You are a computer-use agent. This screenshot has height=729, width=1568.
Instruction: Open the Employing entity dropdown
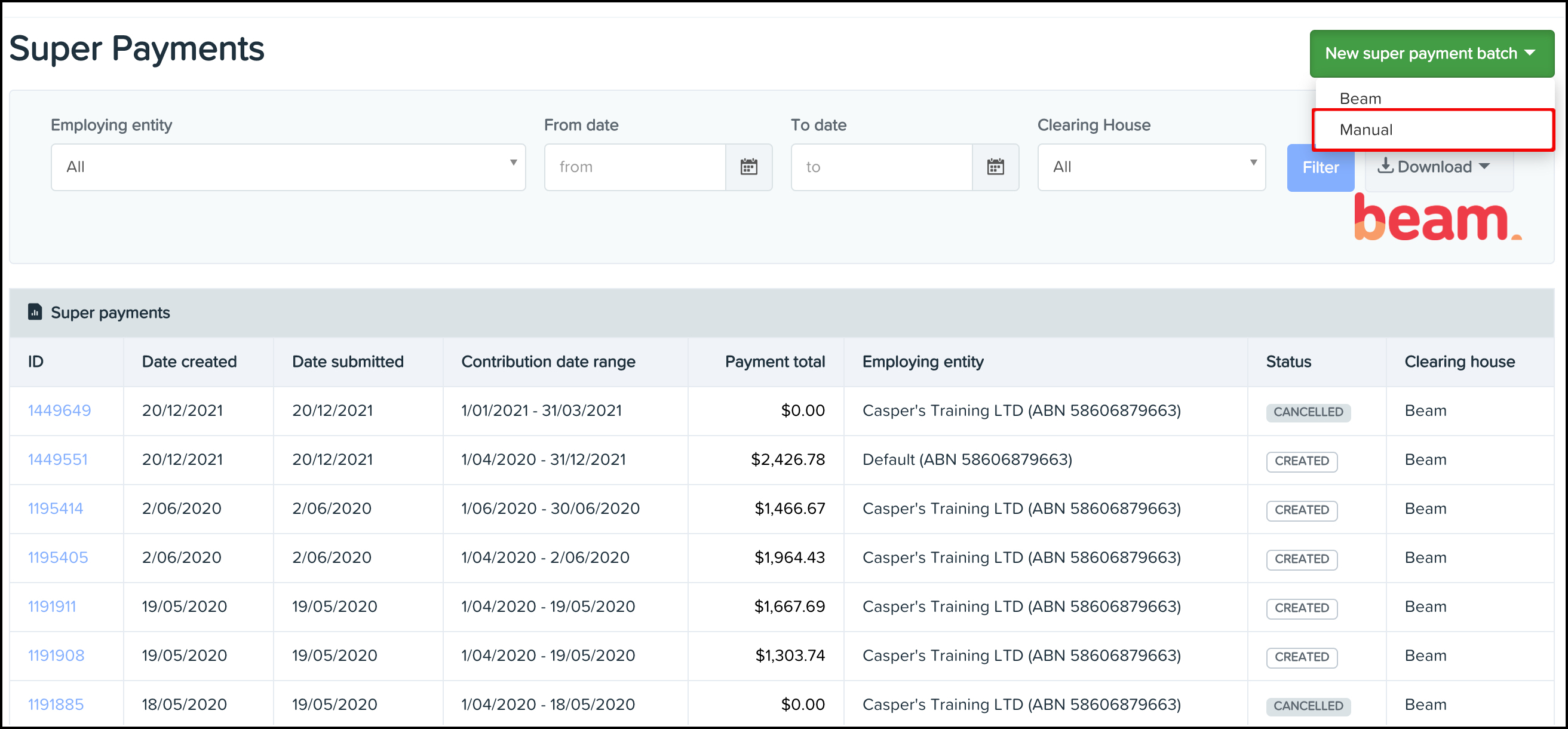288,167
